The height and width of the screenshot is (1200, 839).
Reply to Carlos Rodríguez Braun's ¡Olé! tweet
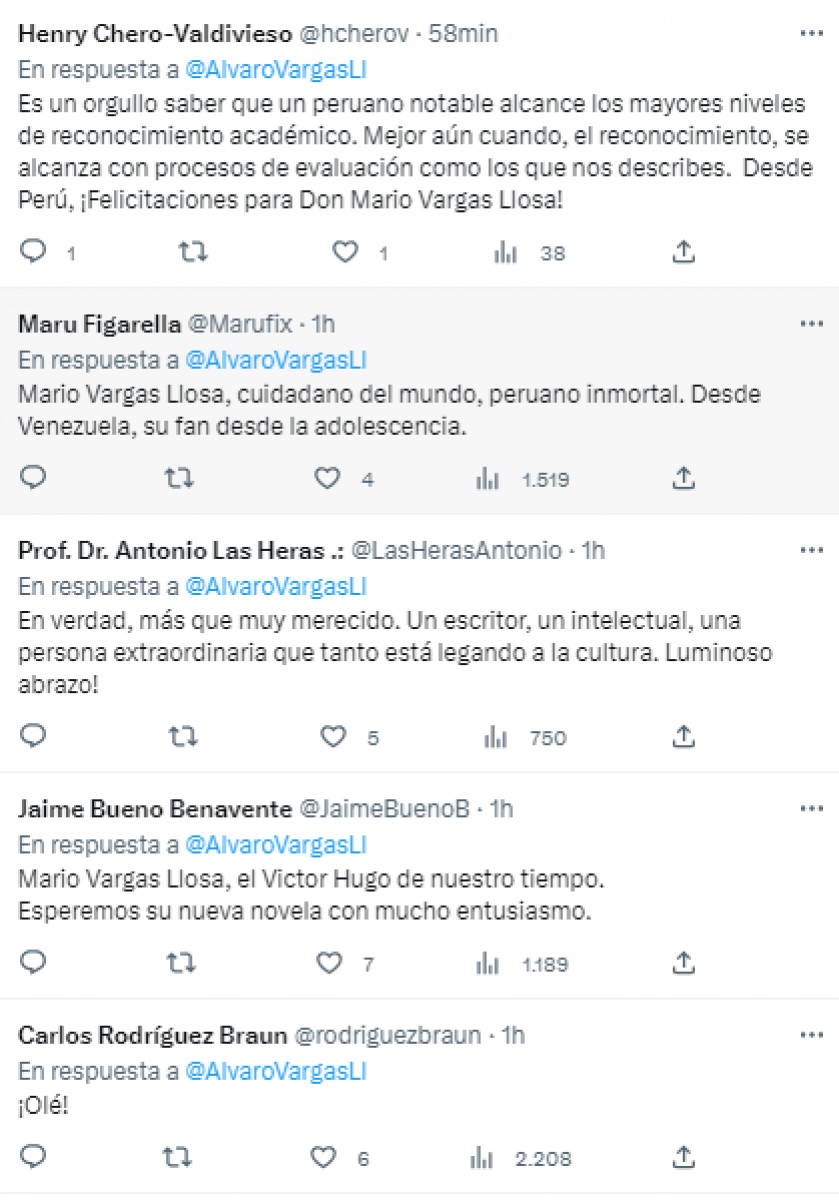(34, 1158)
